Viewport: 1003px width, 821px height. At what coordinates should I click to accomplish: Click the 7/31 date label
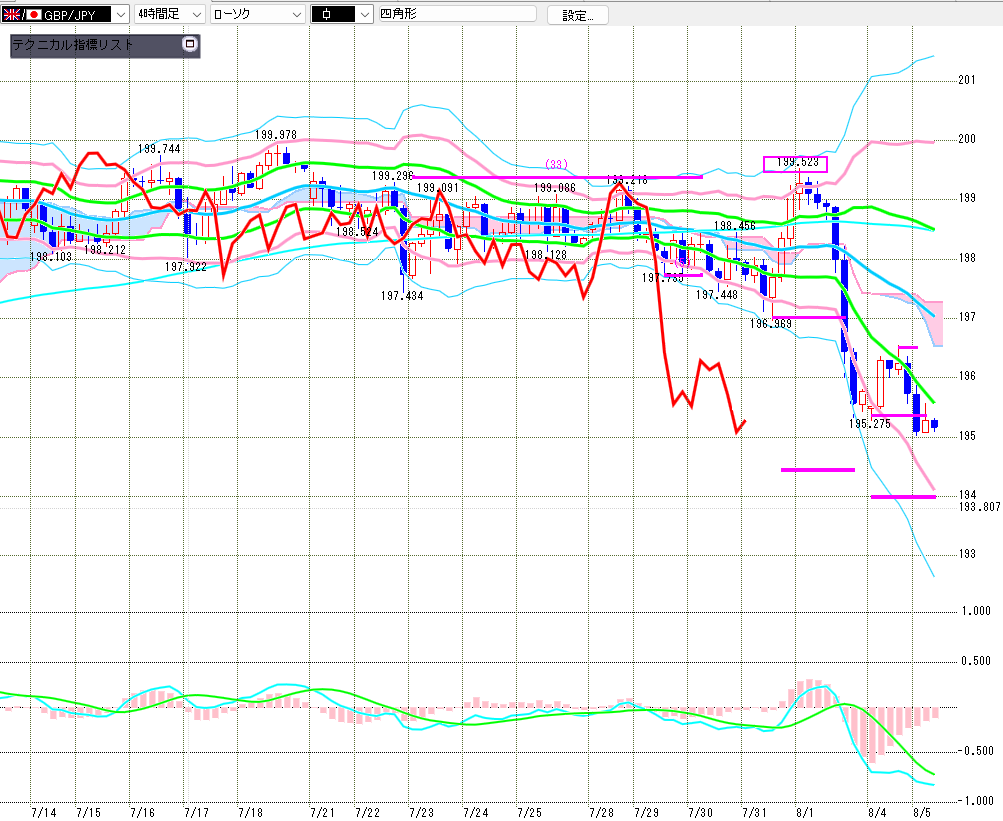coord(754,813)
